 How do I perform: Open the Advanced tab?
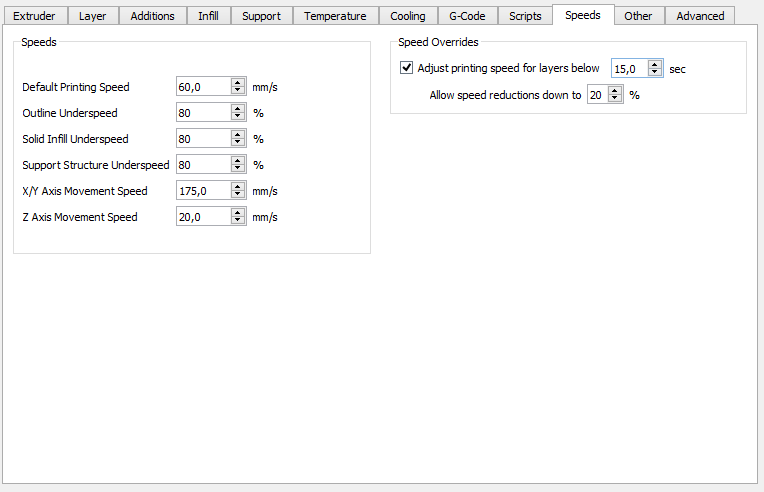coord(700,16)
